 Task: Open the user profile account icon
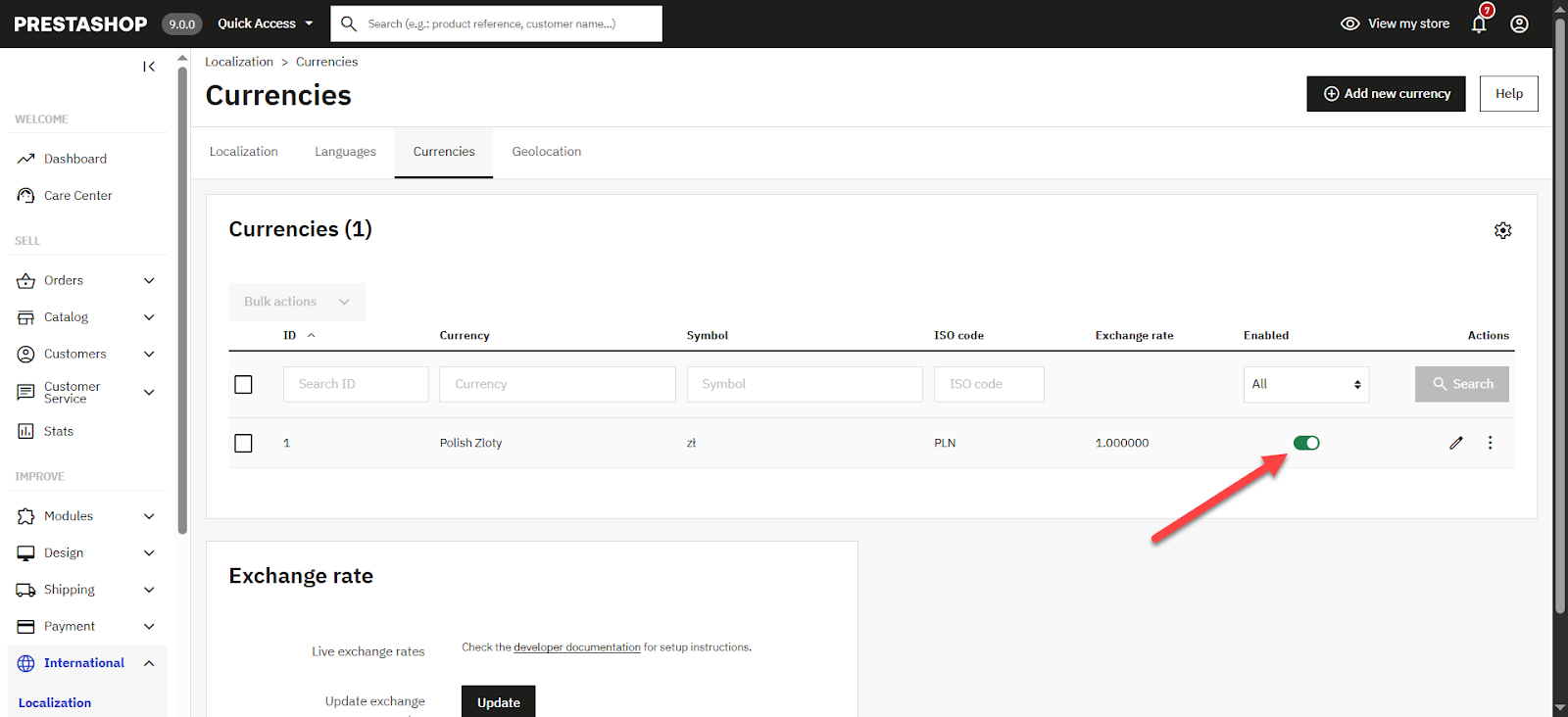click(1519, 24)
